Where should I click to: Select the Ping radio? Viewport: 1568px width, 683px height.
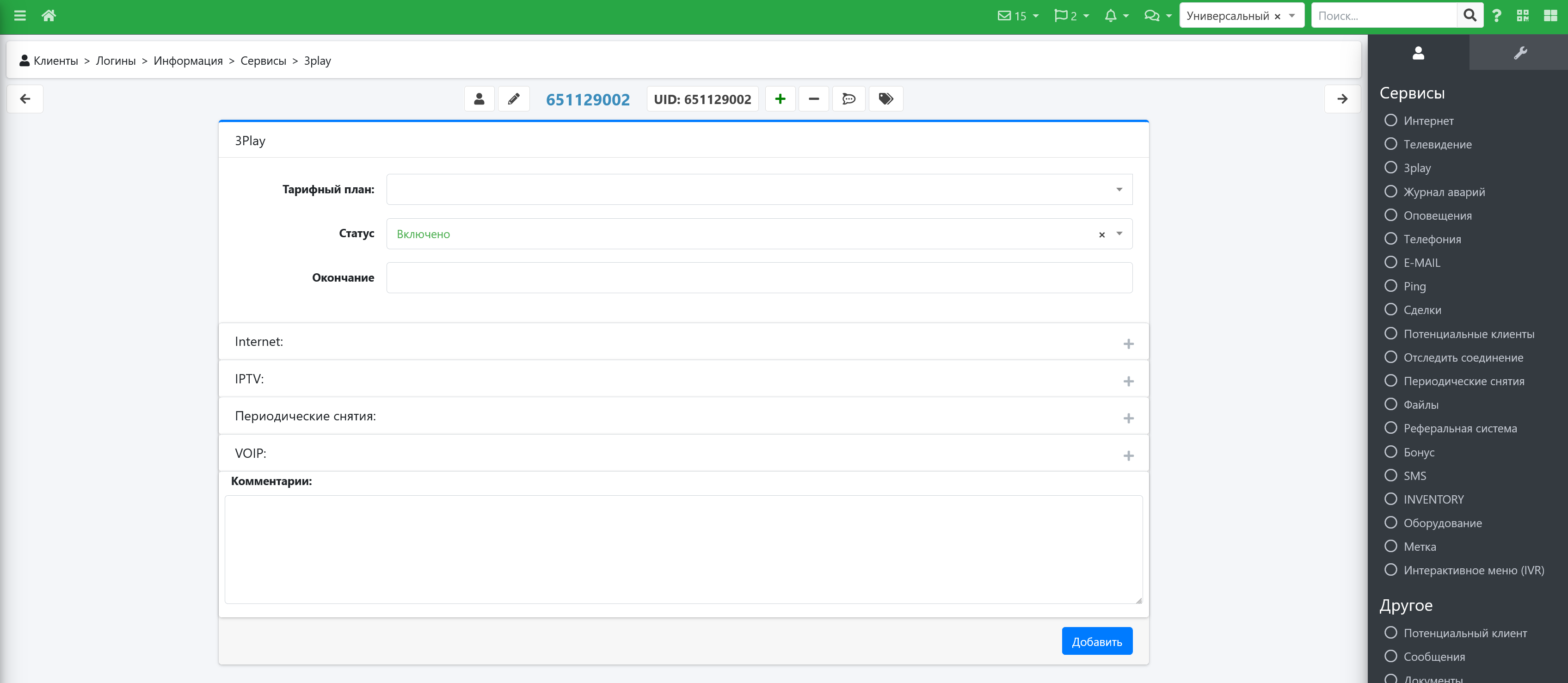click(x=1390, y=286)
